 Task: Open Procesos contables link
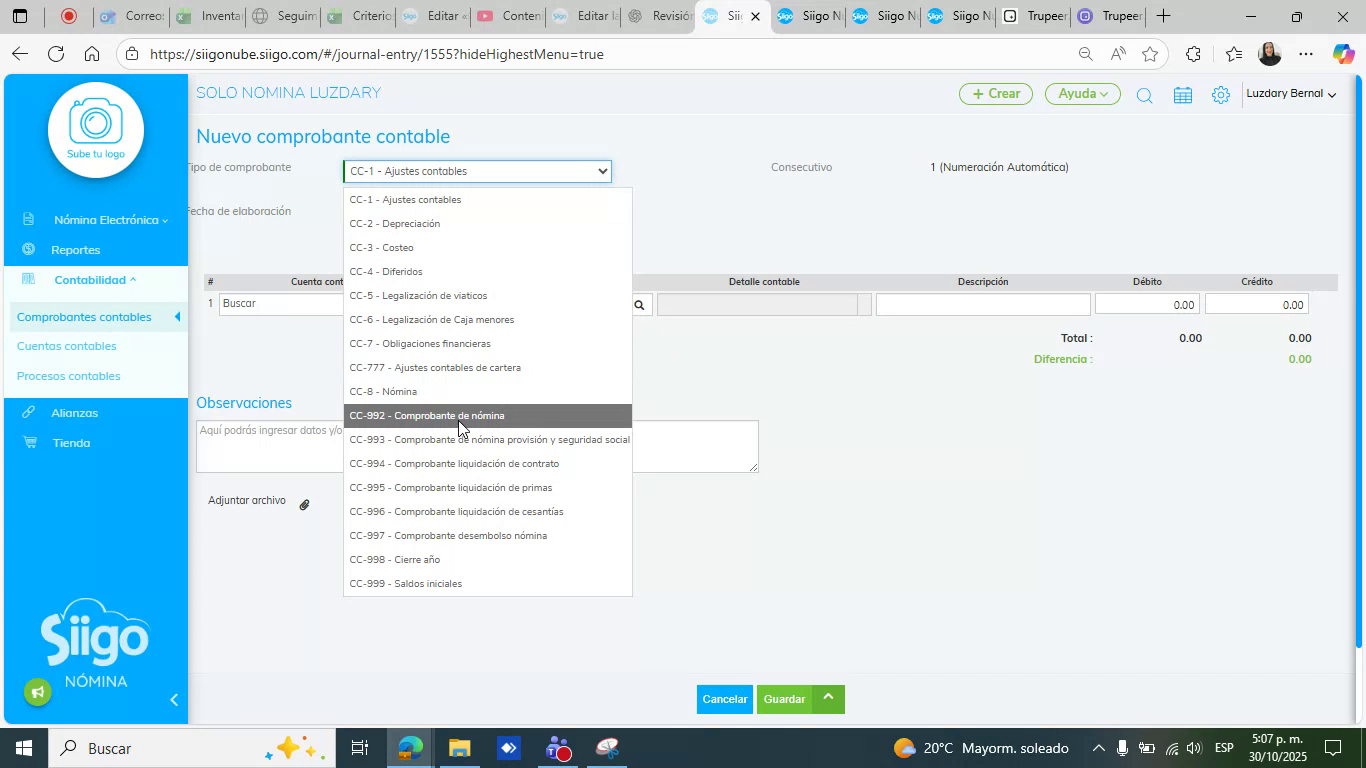69,376
